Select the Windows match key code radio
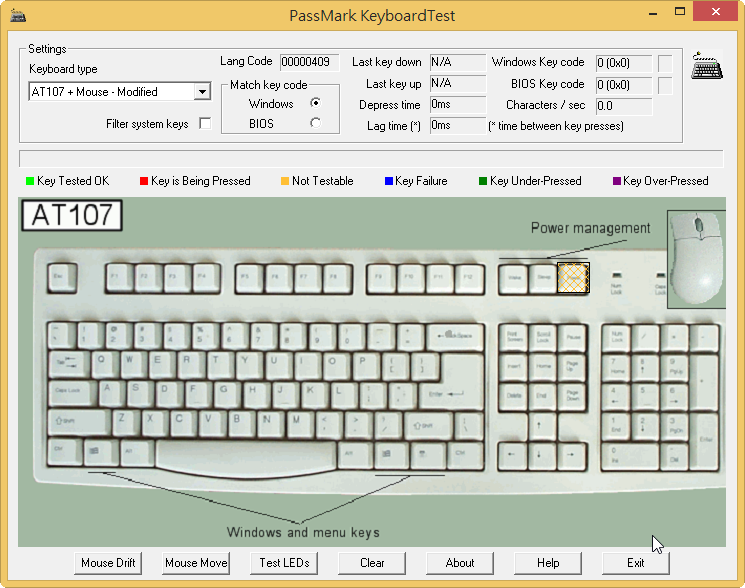The image size is (745, 588). (x=315, y=103)
